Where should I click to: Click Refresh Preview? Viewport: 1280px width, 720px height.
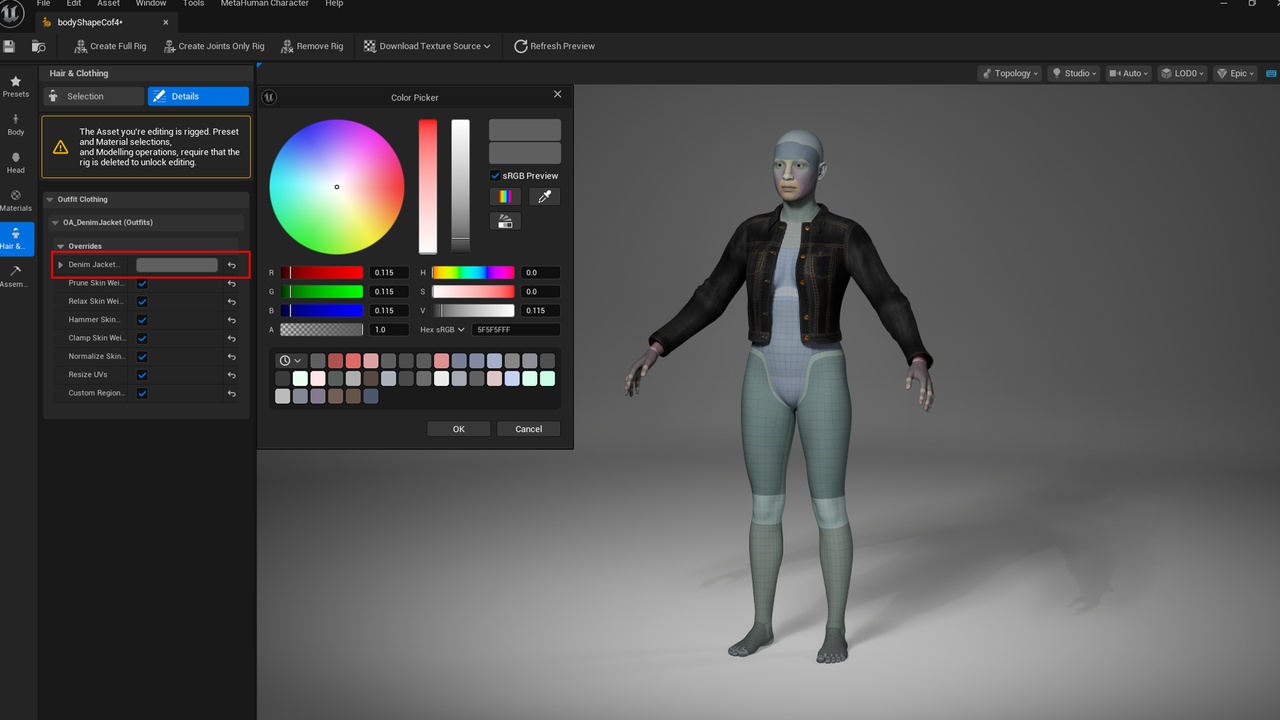555,46
